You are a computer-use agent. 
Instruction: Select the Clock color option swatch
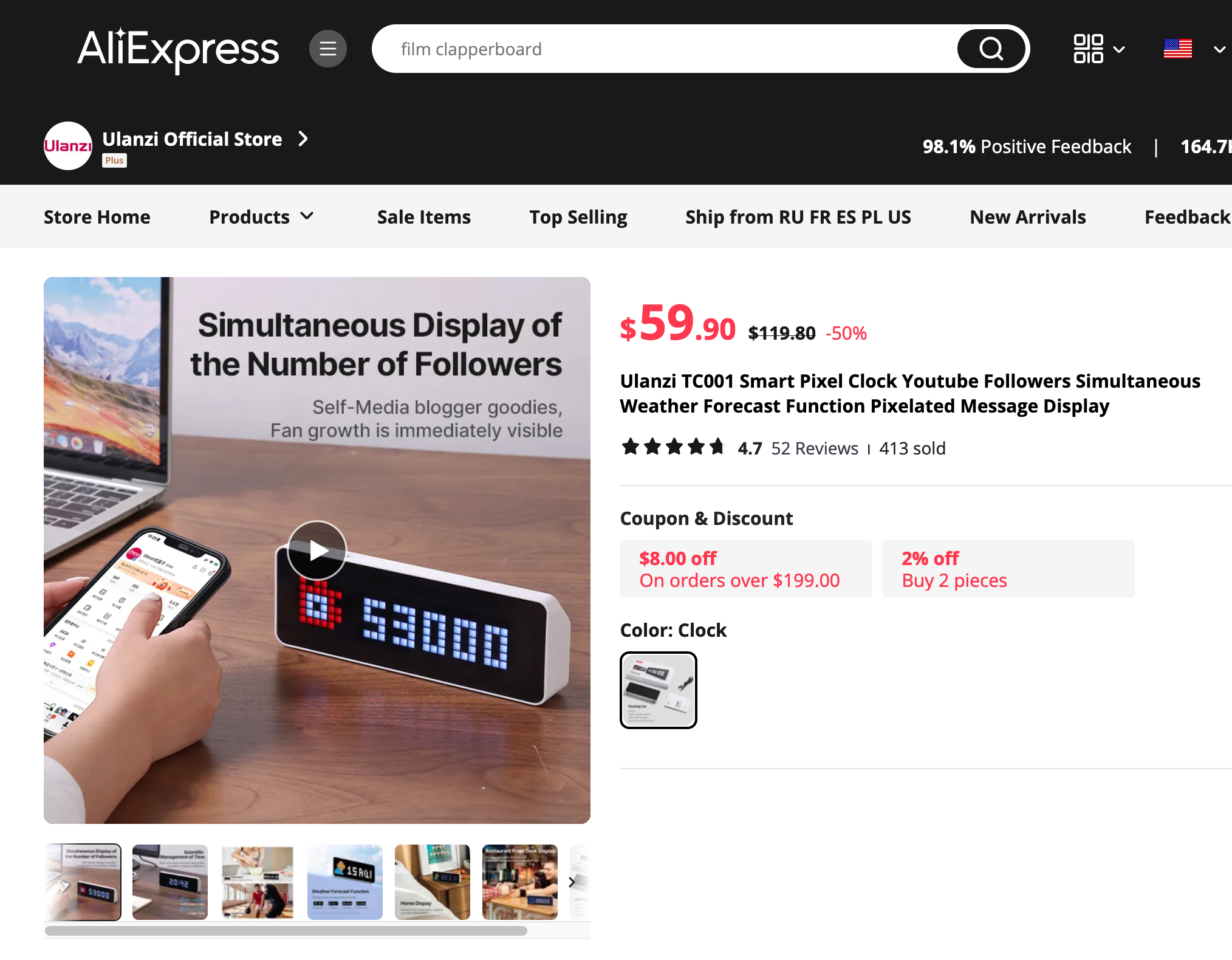click(x=658, y=690)
